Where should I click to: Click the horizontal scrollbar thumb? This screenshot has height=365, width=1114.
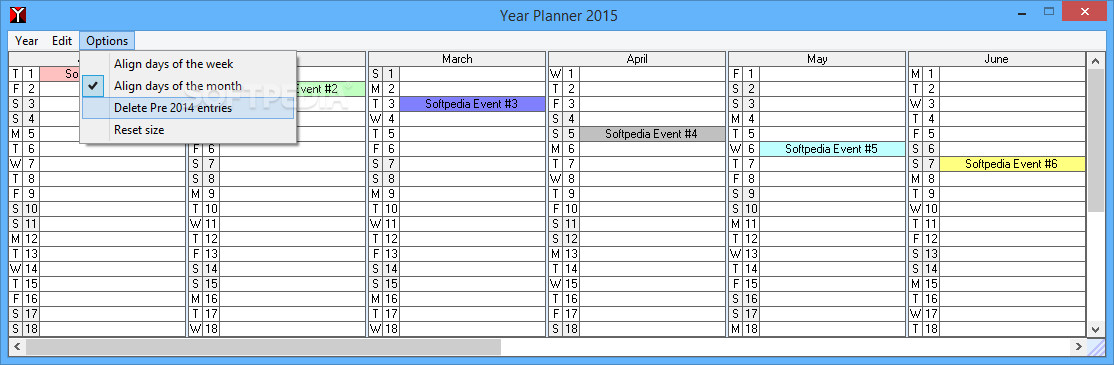(264, 347)
